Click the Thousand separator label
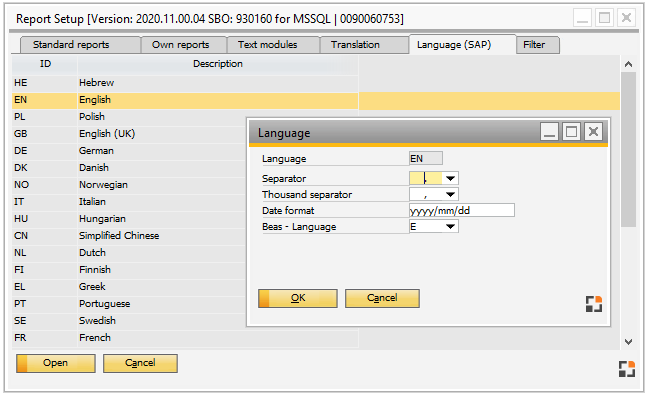The height and width of the screenshot is (396, 647). (x=307, y=195)
